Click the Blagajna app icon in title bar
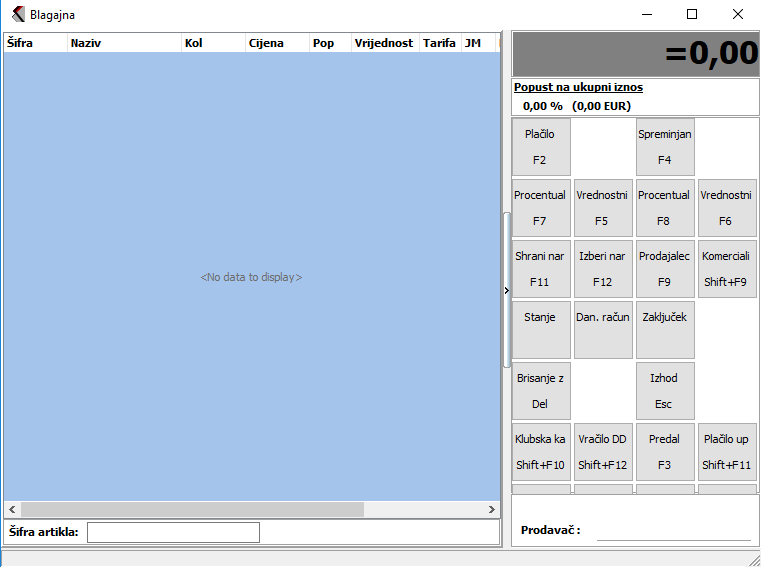 [18, 15]
